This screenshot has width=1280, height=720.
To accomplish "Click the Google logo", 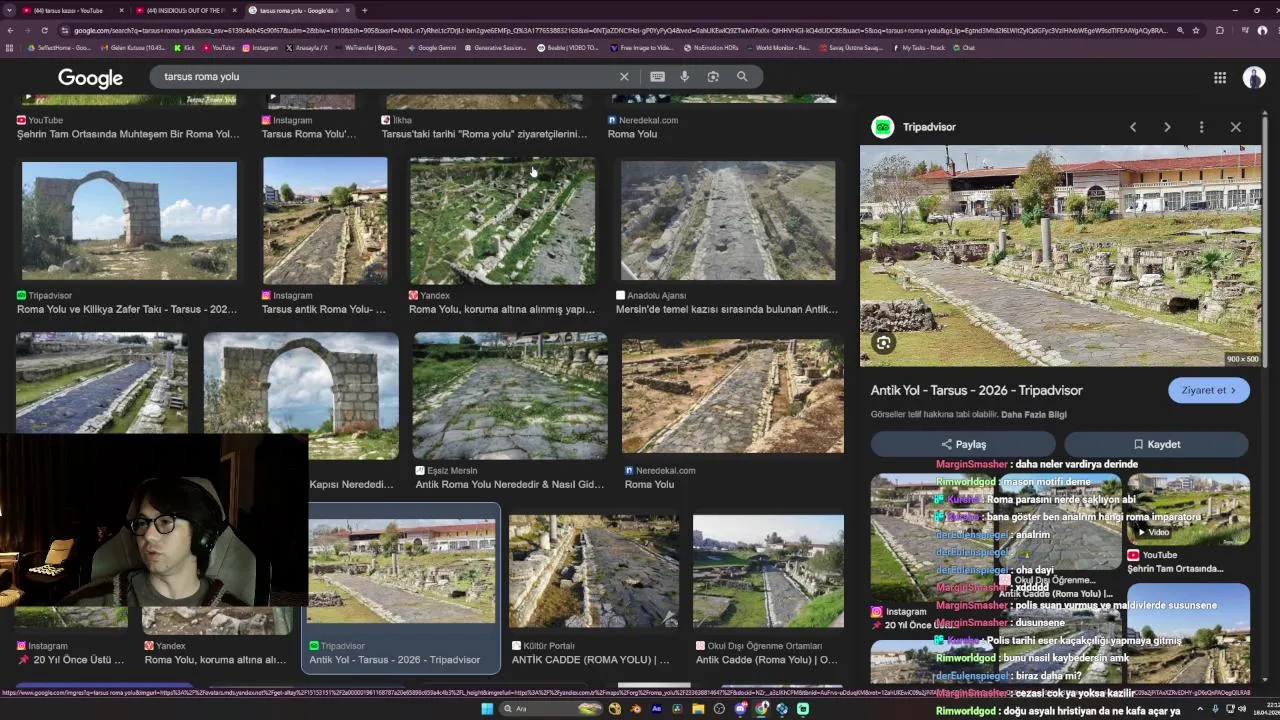I will [90, 78].
